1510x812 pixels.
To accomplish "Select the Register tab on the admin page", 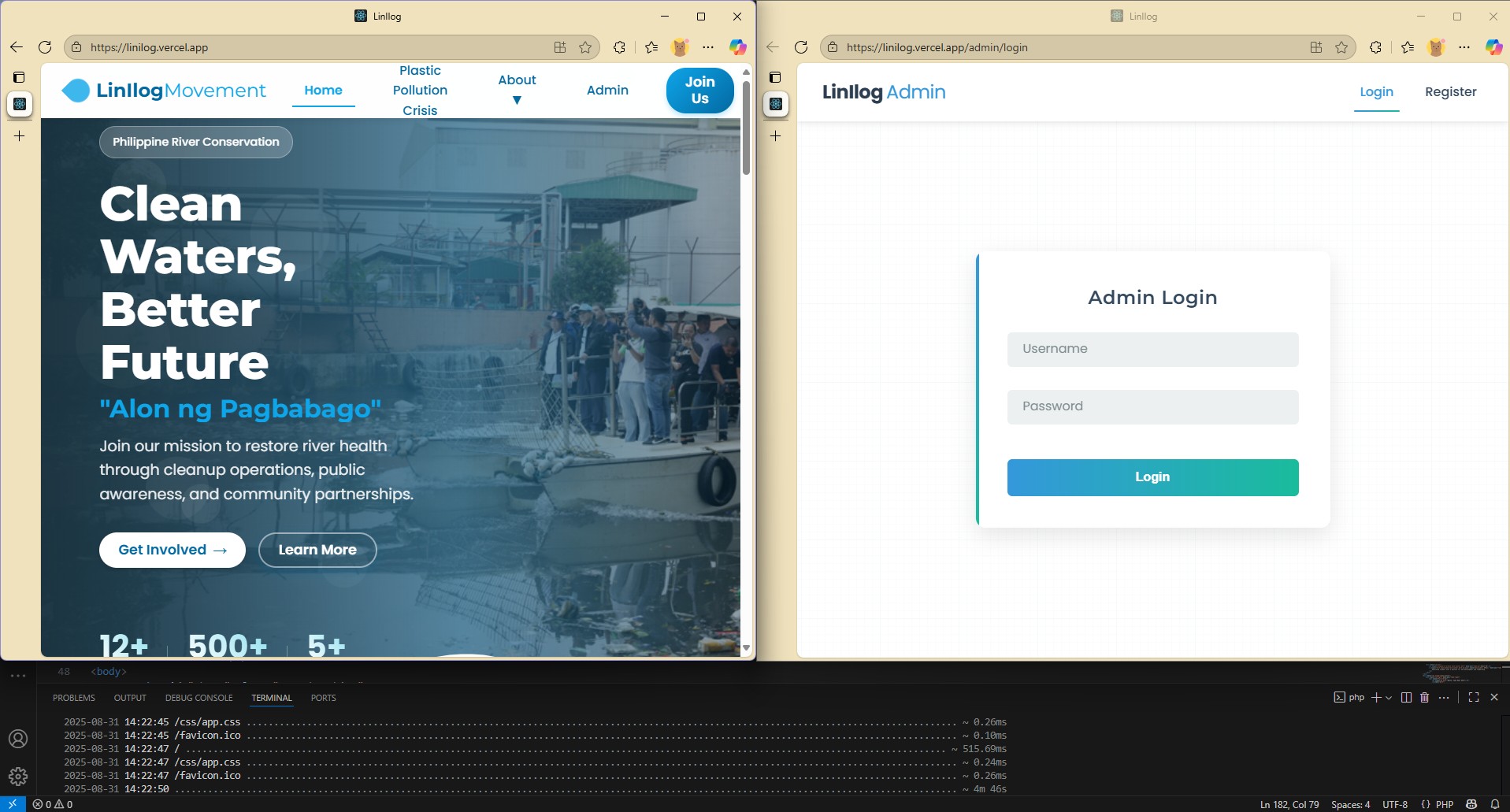I will coord(1450,92).
